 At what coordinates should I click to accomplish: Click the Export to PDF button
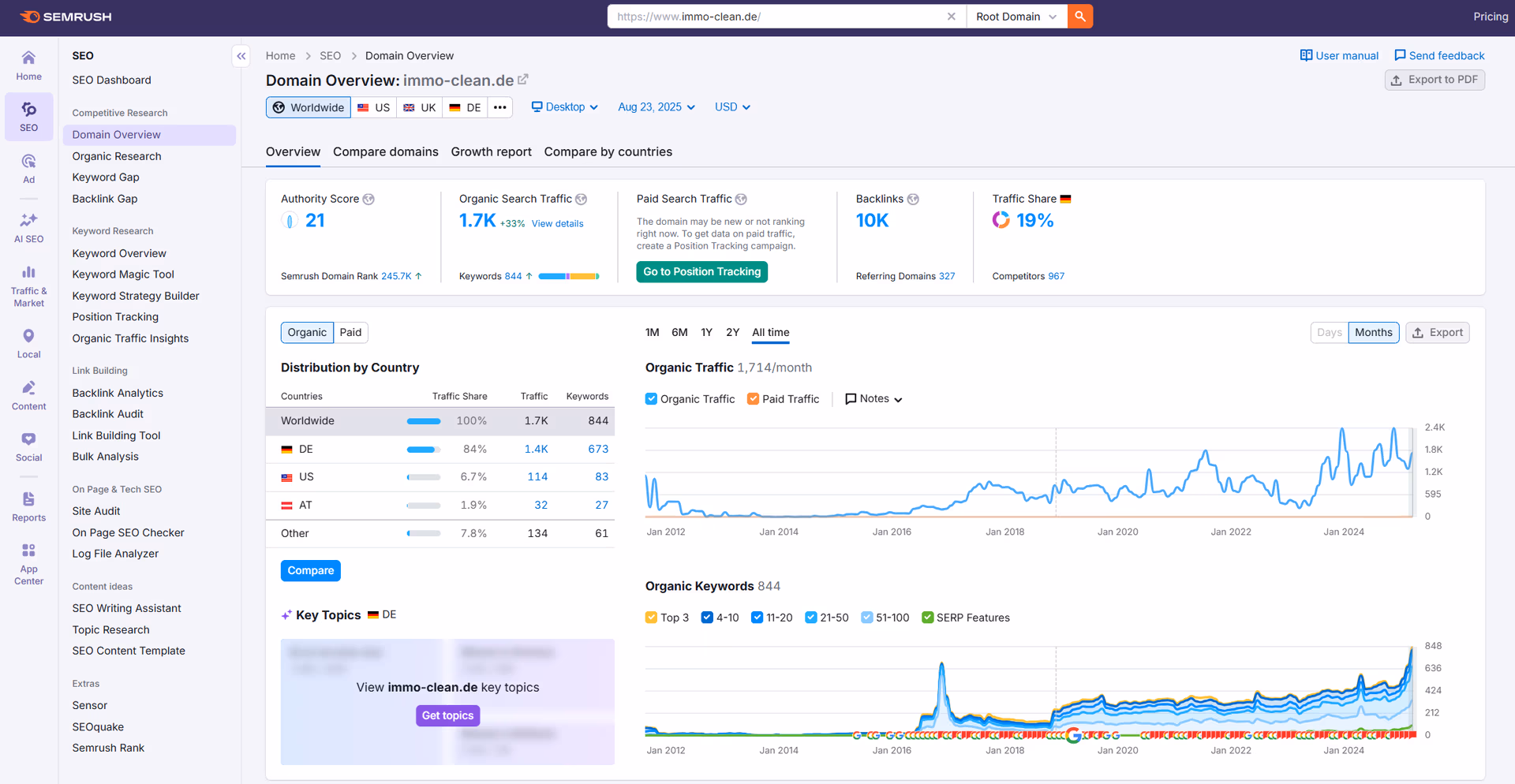click(x=1435, y=80)
